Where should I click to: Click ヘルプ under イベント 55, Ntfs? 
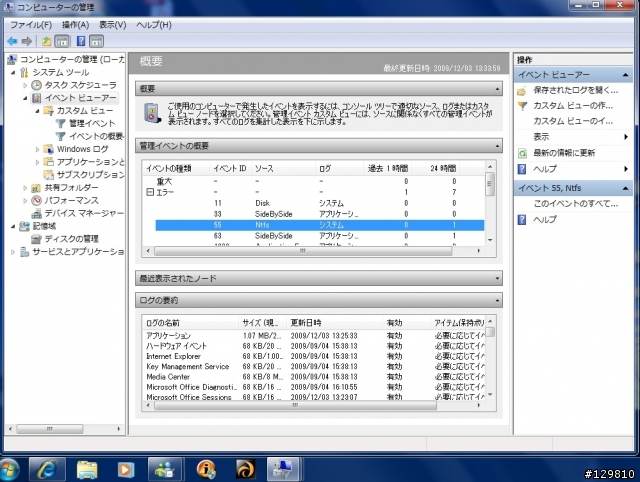tap(545, 220)
